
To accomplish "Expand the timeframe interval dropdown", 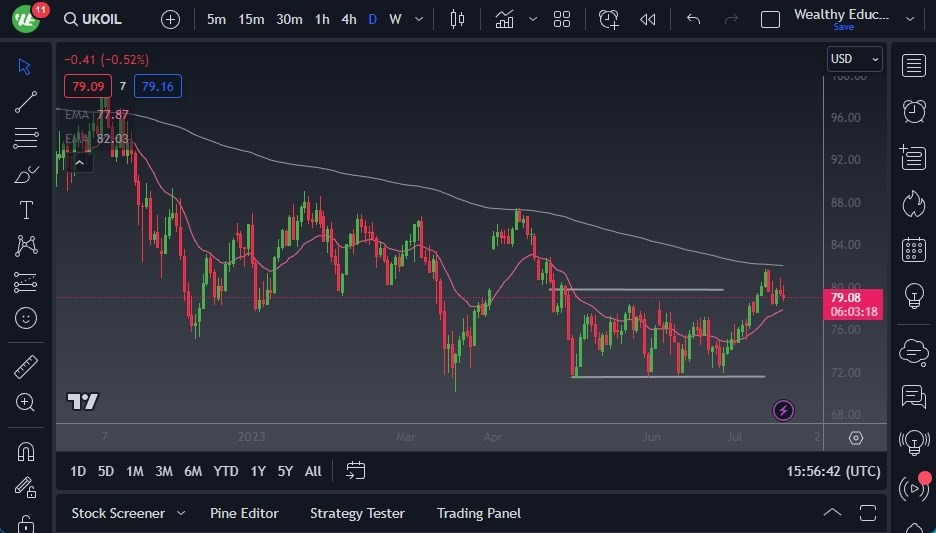I will (x=419, y=20).
